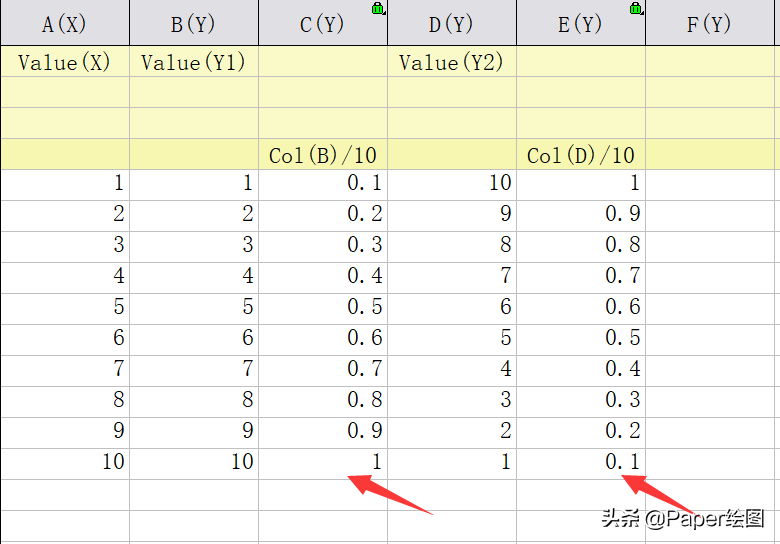Click first data row cell in column F
780x544 pixels.
point(709,185)
